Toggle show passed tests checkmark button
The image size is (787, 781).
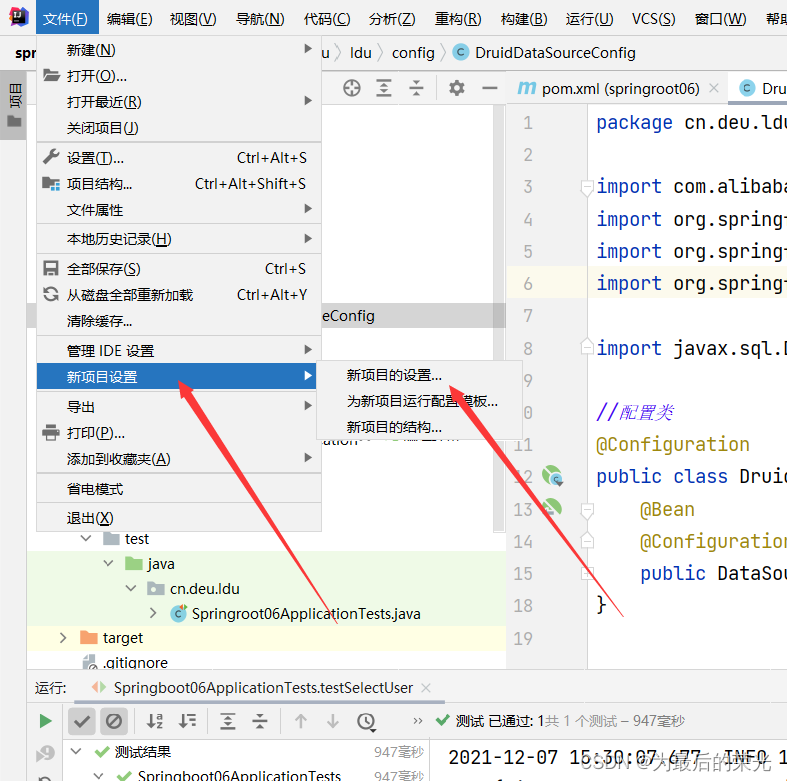click(x=81, y=721)
